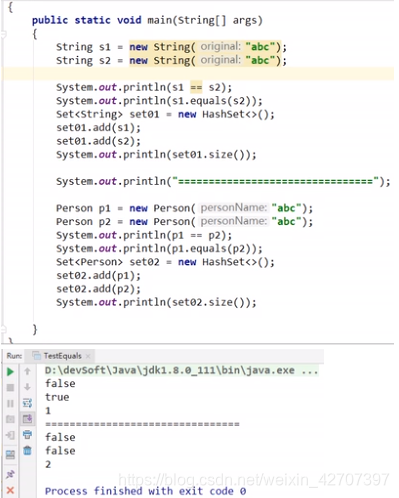Screen dimensions: 399x498
Task: Click the 'personName:' hint on the p2 line
Action: (234, 221)
